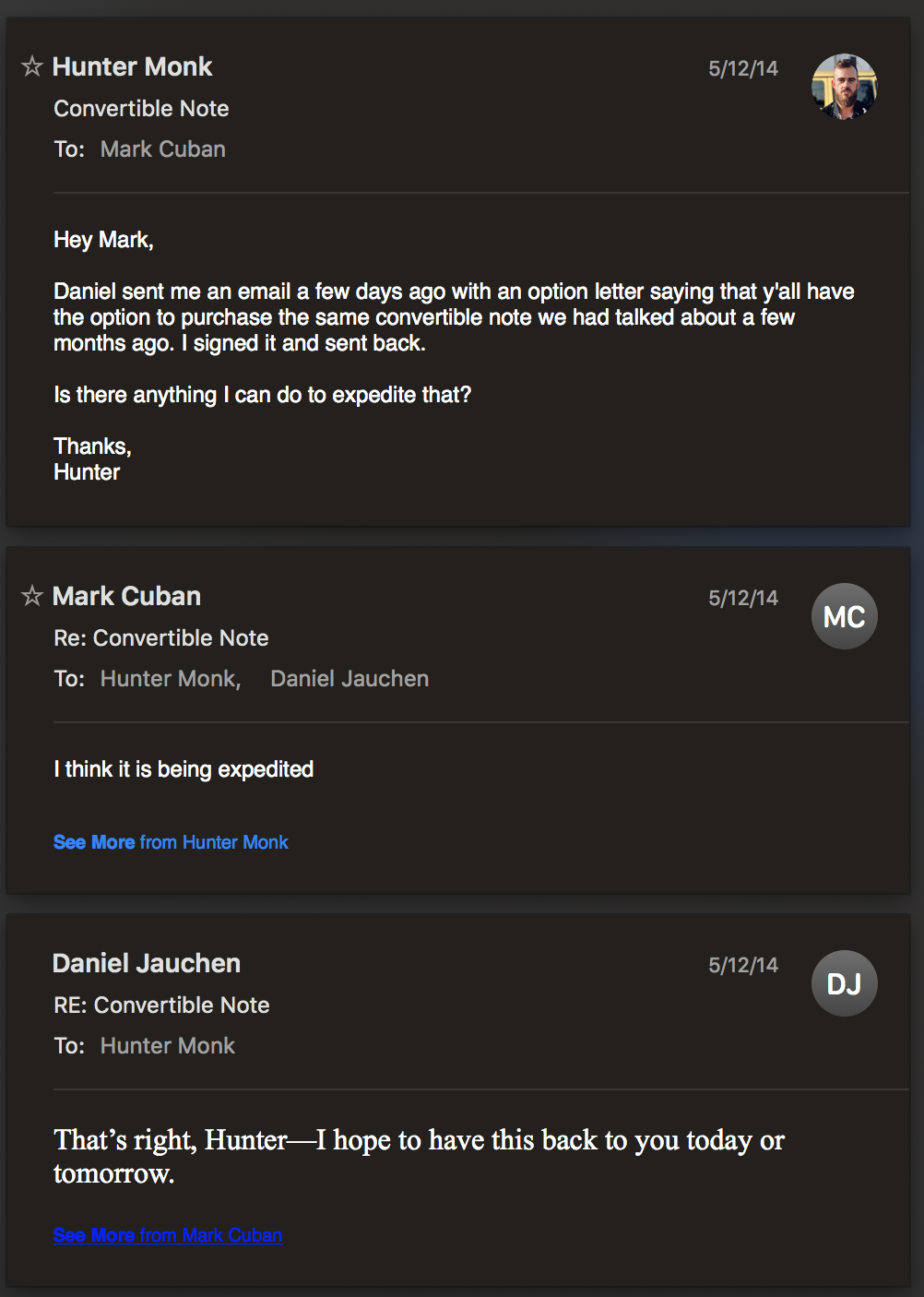Click sender name Hunter Monk
Image resolution: width=924 pixels, height=1297 pixels.
tap(133, 66)
